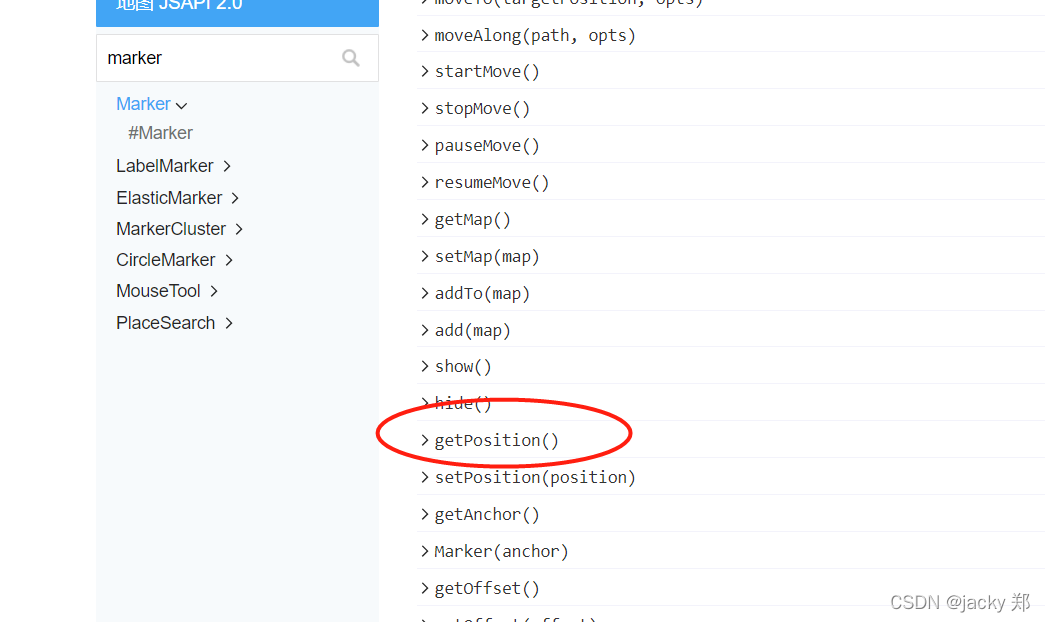The height and width of the screenshot is (622, 1045).
Task: Click the arrow beside getOffset()
Action: [x=425, y=588]
